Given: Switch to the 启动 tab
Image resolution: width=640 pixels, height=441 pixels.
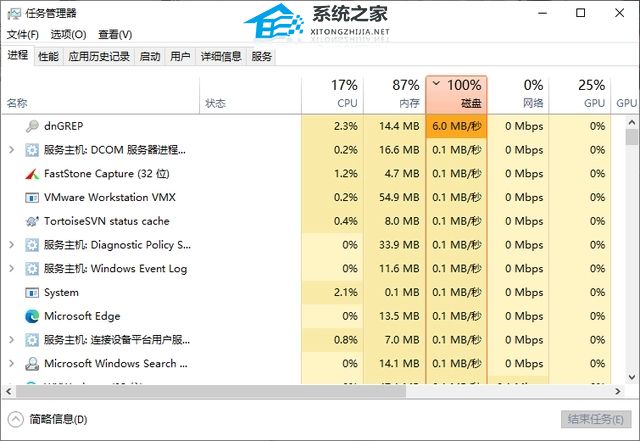Looking at the screenshot, I should (x=150, y=56).
